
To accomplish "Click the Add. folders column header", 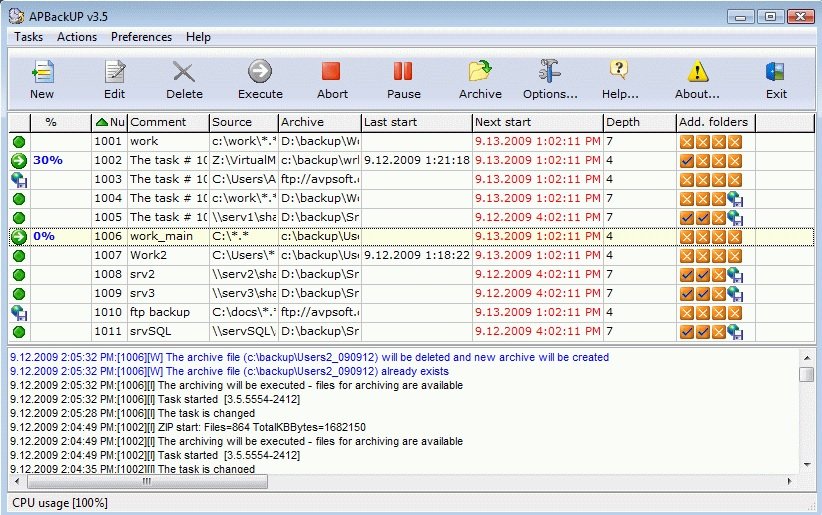I will [x=716, y=122].
